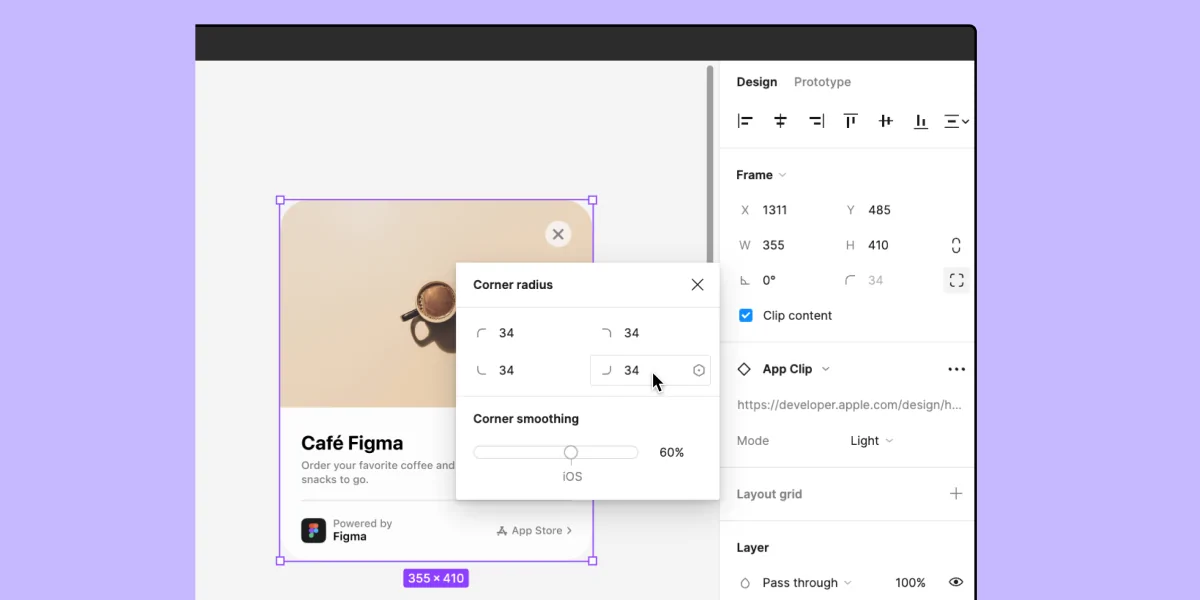Click the independent corners icon
The height and width of the screenshot is (600, 1200).
click(956, 281)
